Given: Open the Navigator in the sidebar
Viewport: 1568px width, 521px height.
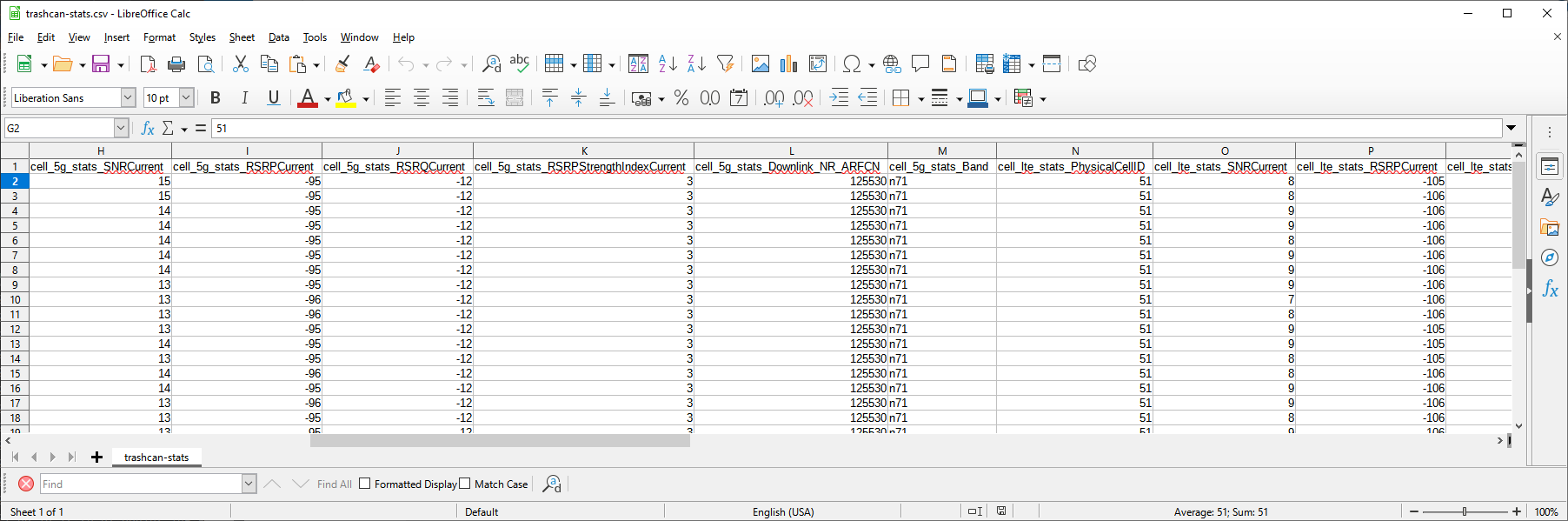Looking at the screenshot, I should (x=1550, y=257).
